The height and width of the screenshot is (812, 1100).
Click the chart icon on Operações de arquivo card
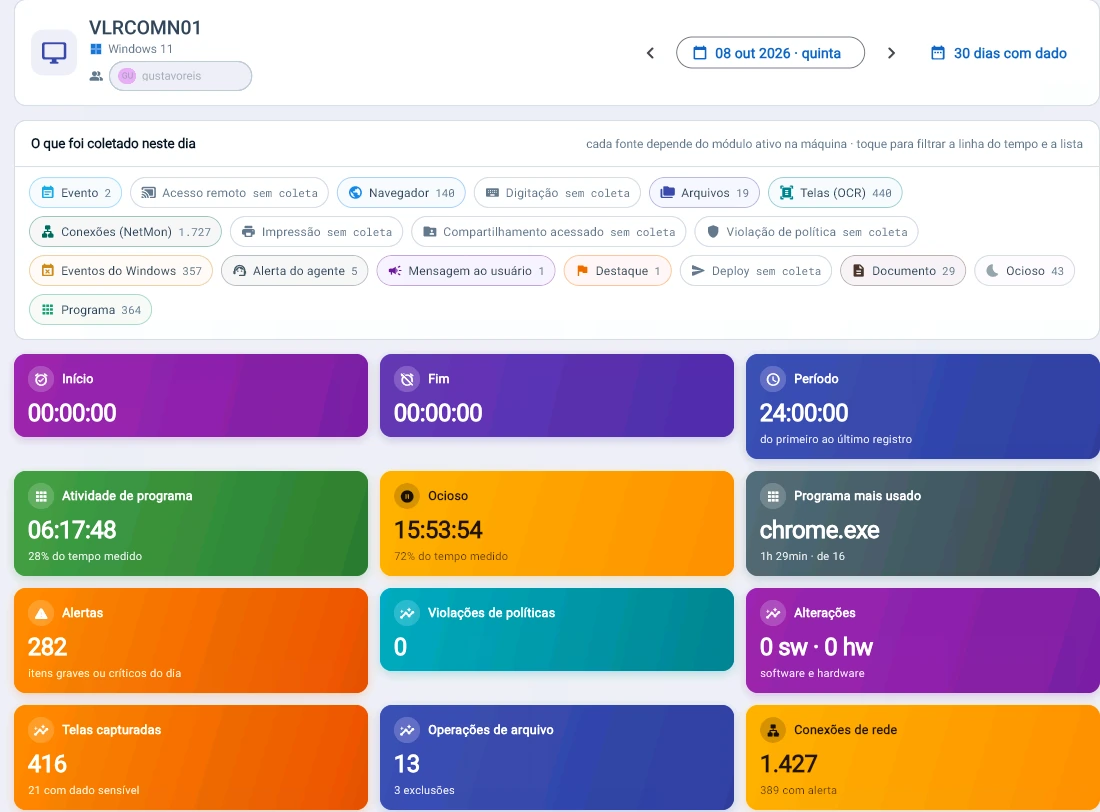pyautogui.click(x=407, y=731)
